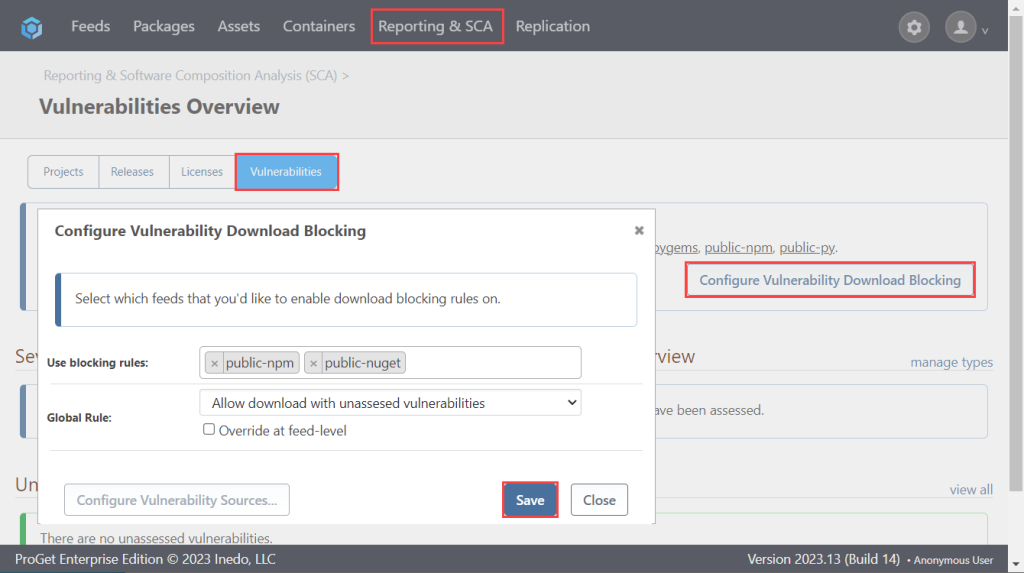Viewport: 1024px width, 573px height.
Task: Open the settings gear icon
Action: coord(913,27)
